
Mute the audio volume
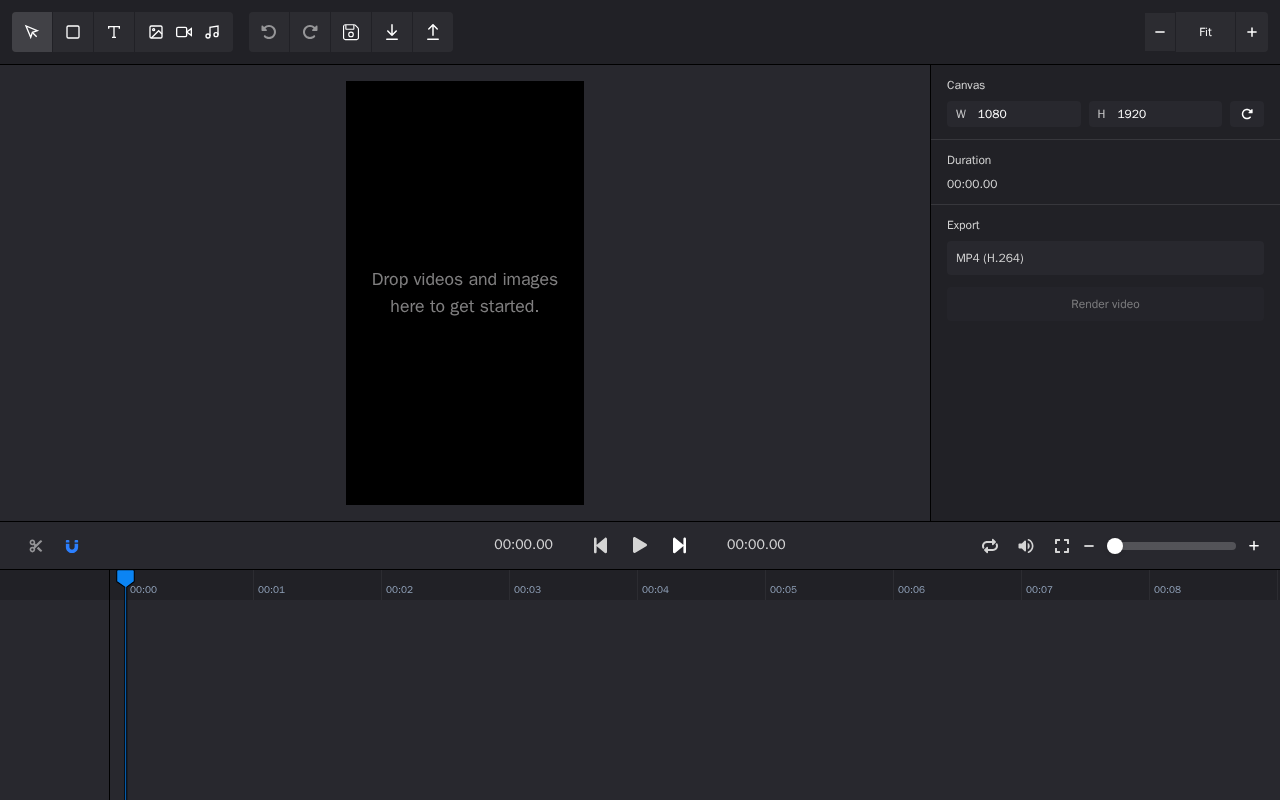click(x=1026, y=546)
